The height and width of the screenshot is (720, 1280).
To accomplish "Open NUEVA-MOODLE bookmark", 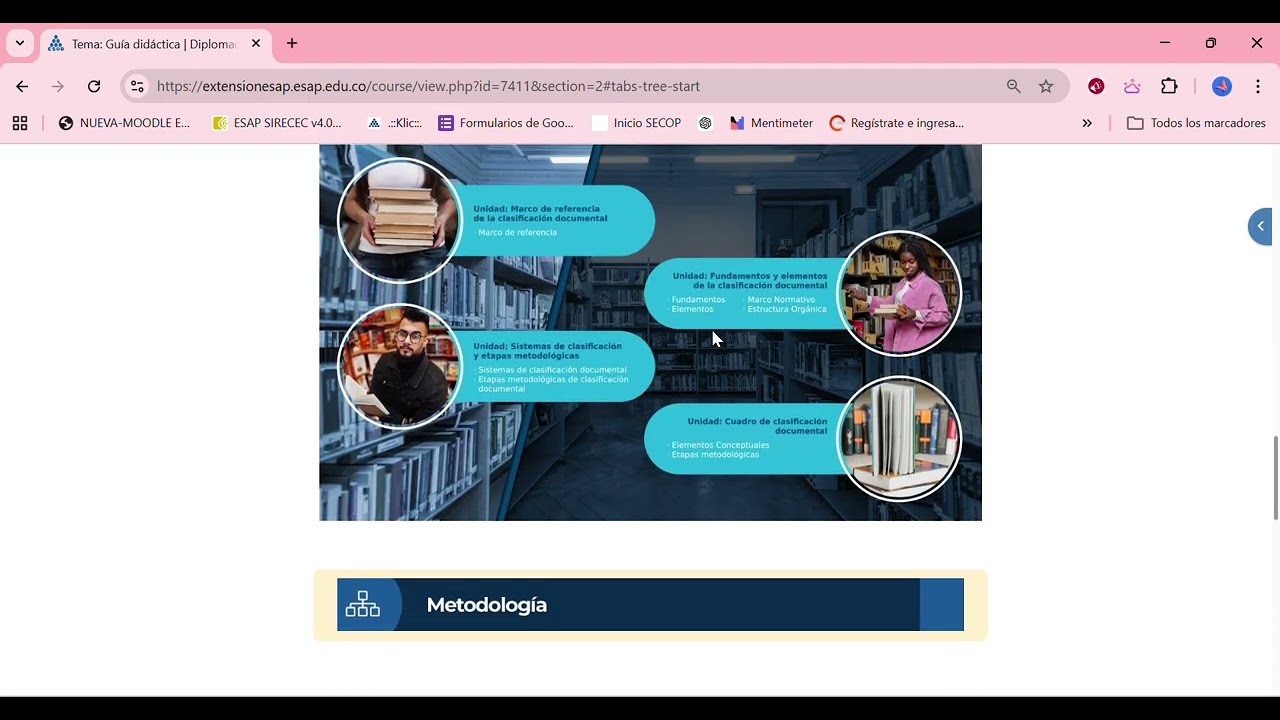I will coord(125,123).
